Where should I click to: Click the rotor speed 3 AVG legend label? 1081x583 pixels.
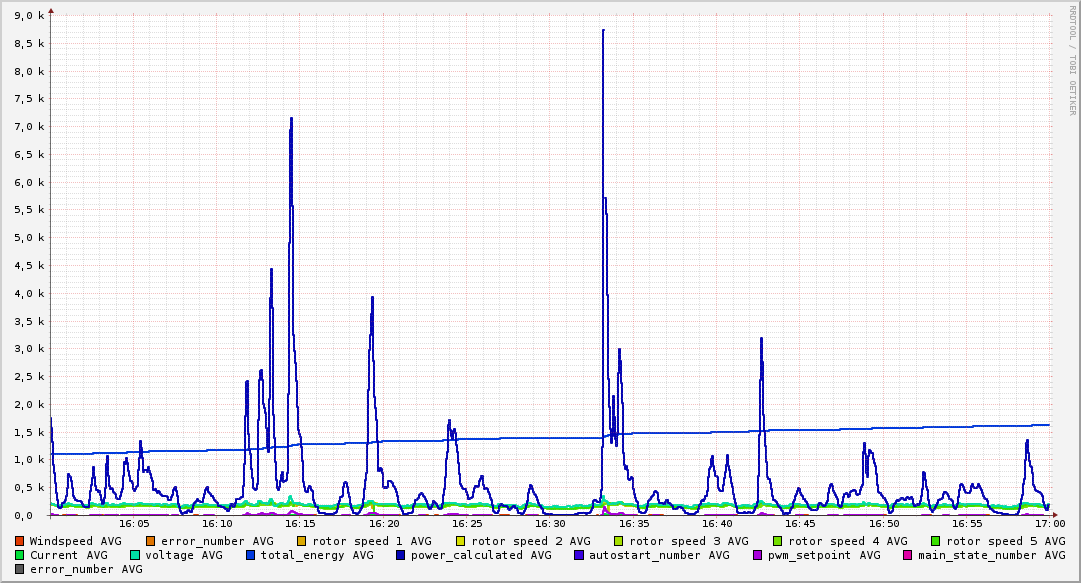[688, 542]
